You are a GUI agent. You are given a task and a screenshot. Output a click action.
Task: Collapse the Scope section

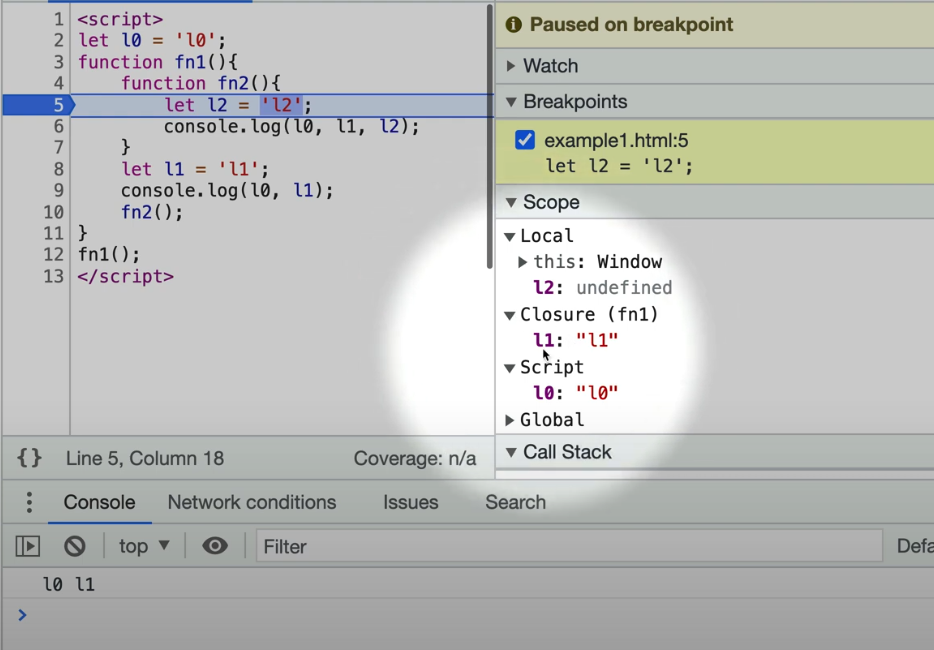pos(510,203)
